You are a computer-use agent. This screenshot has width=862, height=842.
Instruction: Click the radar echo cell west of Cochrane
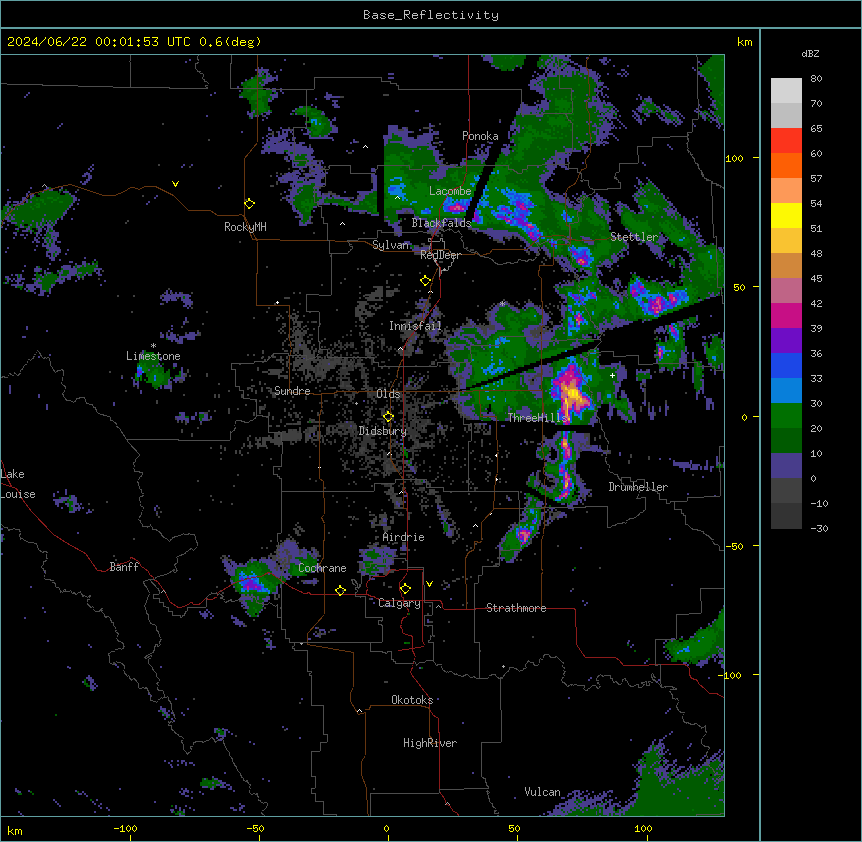[252, 584]
